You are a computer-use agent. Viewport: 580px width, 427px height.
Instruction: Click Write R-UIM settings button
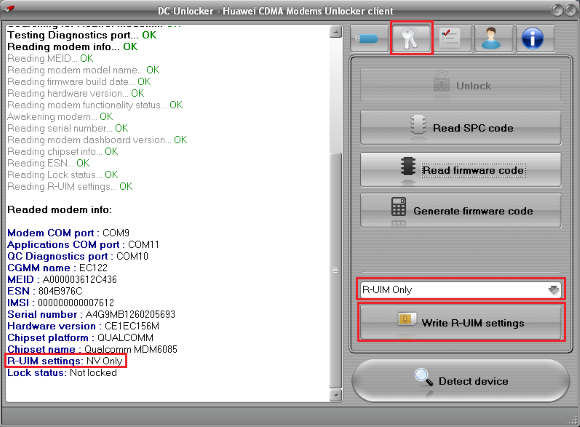point(461,323)
